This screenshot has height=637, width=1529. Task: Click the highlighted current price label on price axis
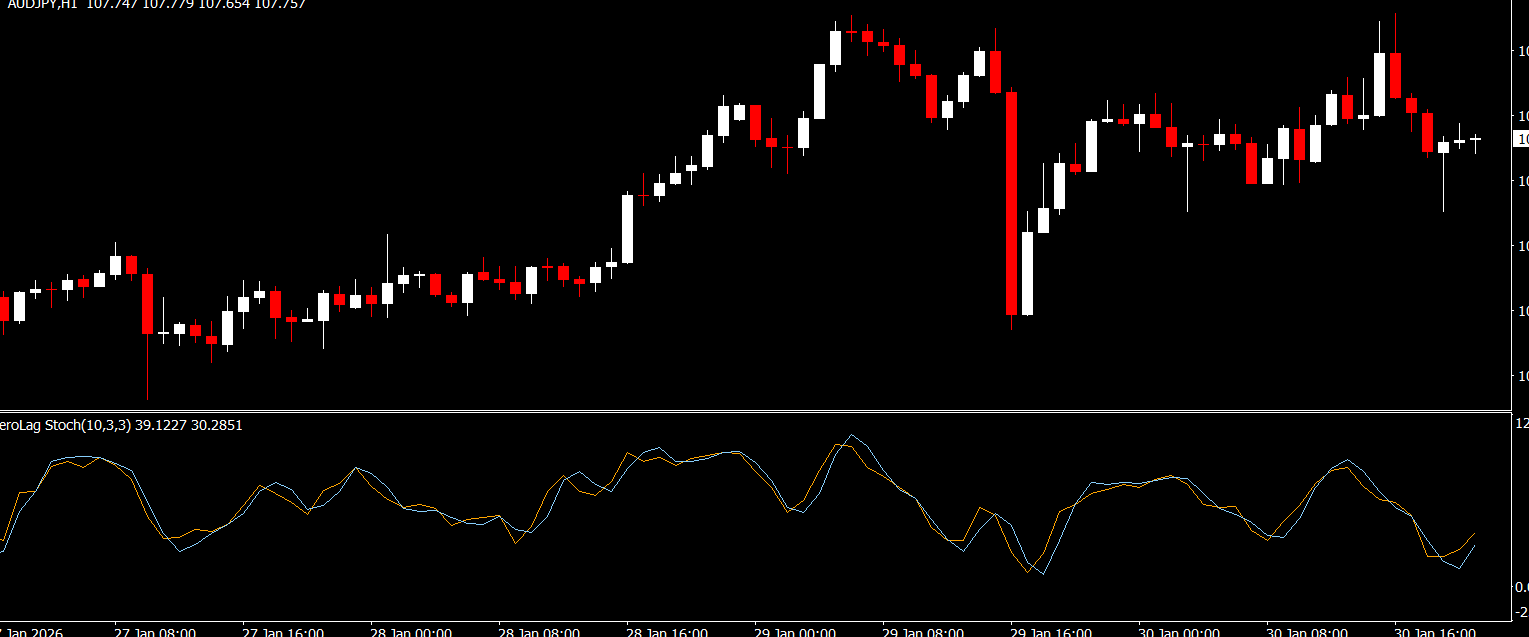pos(1521,140)
